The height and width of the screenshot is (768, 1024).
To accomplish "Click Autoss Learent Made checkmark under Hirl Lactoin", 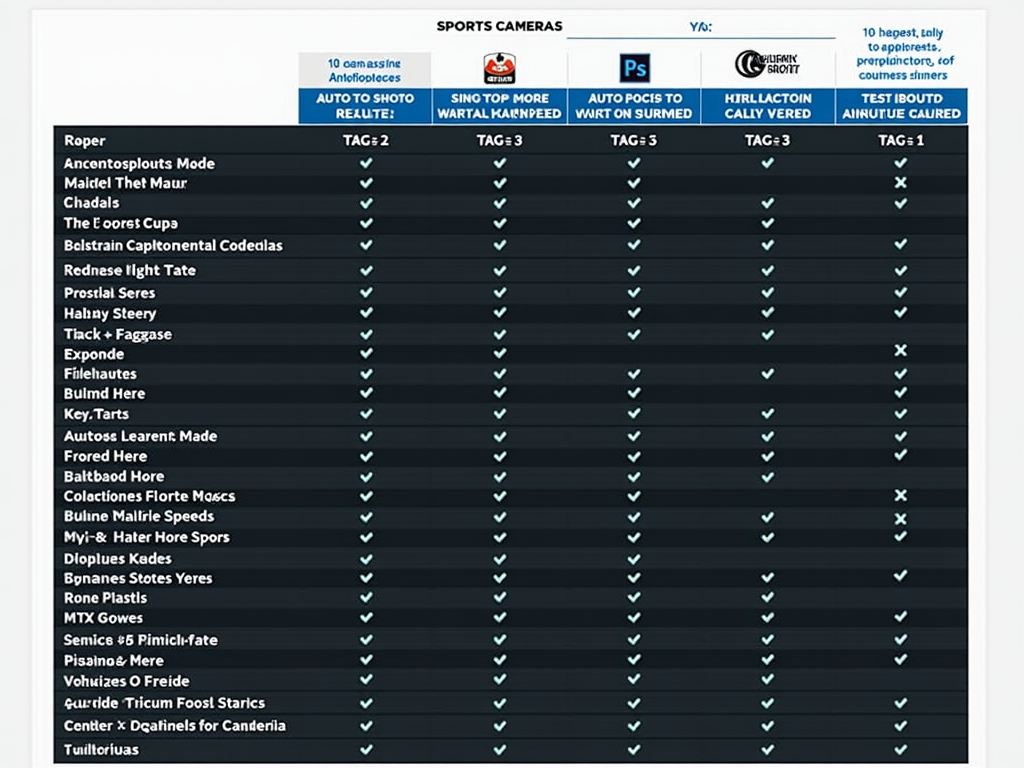I will coord(767,436).
